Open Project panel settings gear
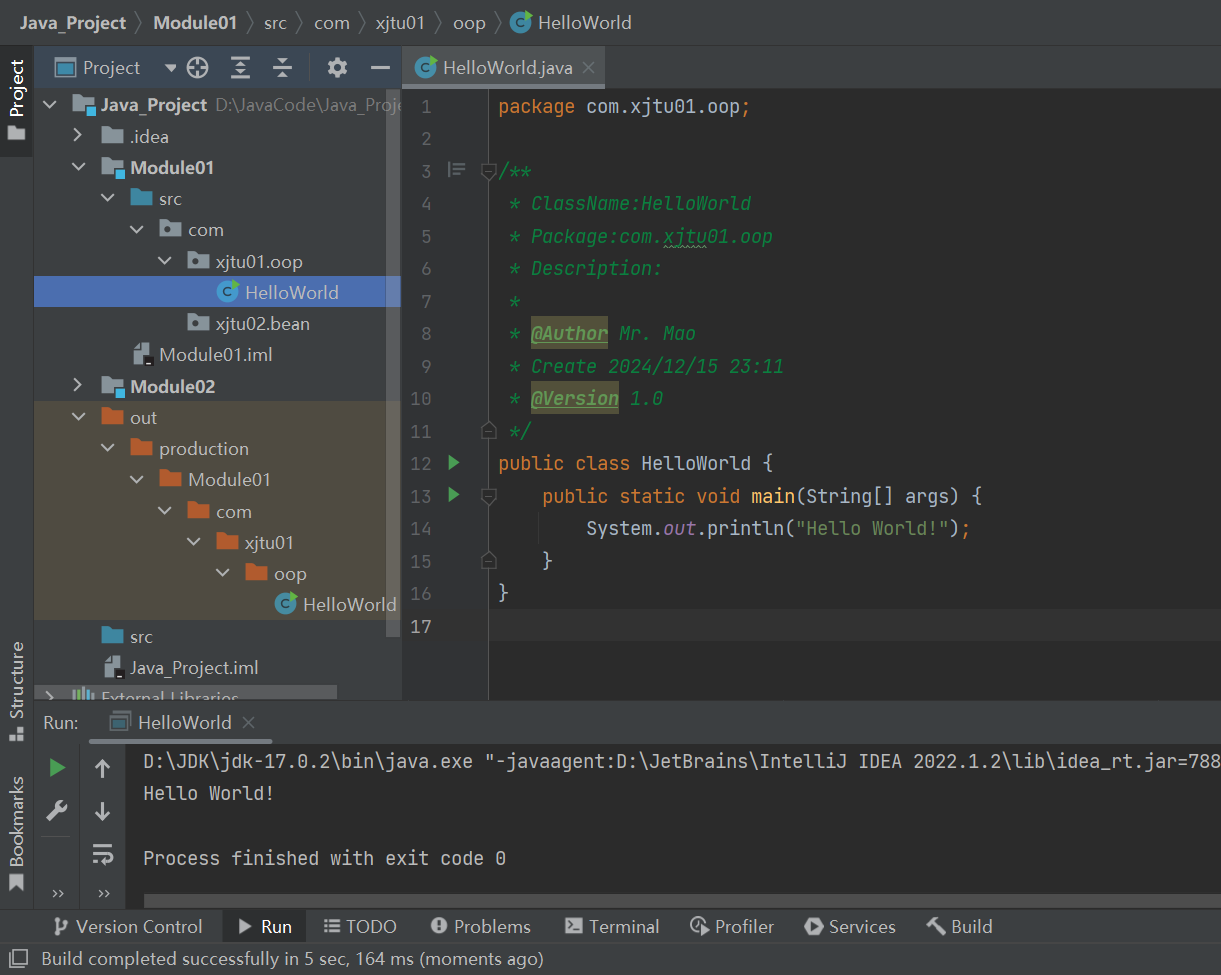This screenshot has height=975, width=1221. [337, 68]
